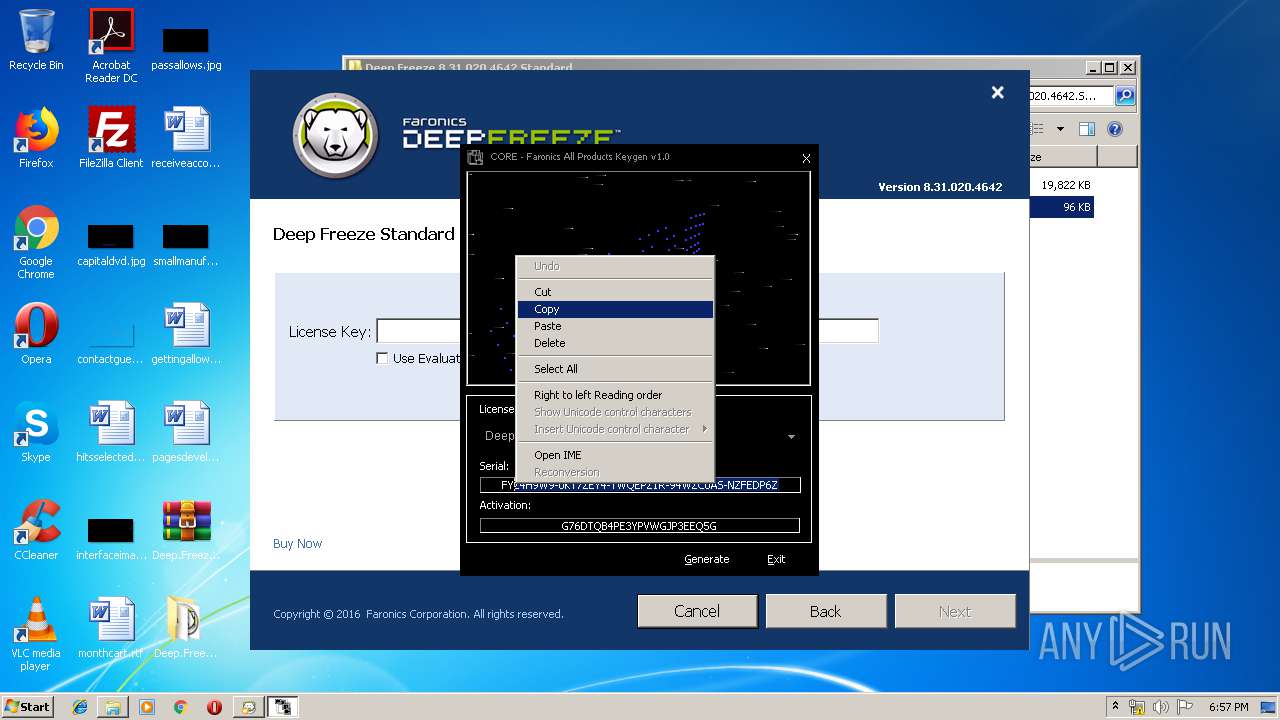Launch Opera desktop shortcut
This screenshot has height=720, width=1280.
[36, 334]
